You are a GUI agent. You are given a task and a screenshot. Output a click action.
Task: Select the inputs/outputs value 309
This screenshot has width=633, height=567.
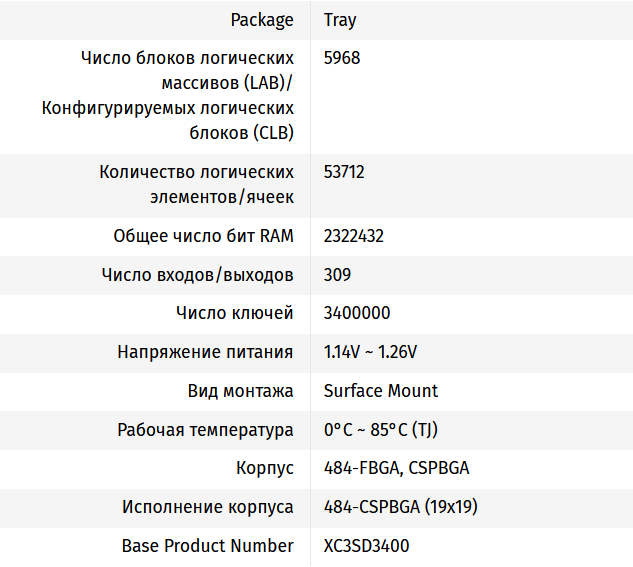(x=337, y=275)
